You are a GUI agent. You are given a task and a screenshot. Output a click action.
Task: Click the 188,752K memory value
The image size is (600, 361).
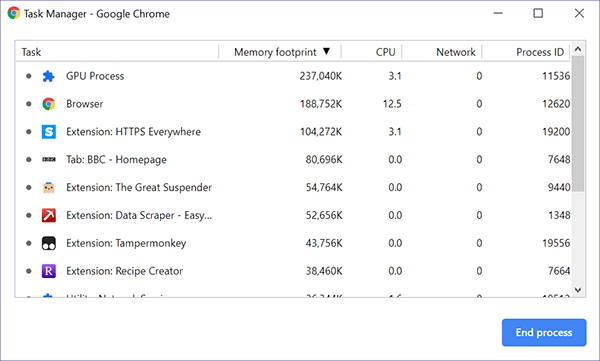point(321,104)
